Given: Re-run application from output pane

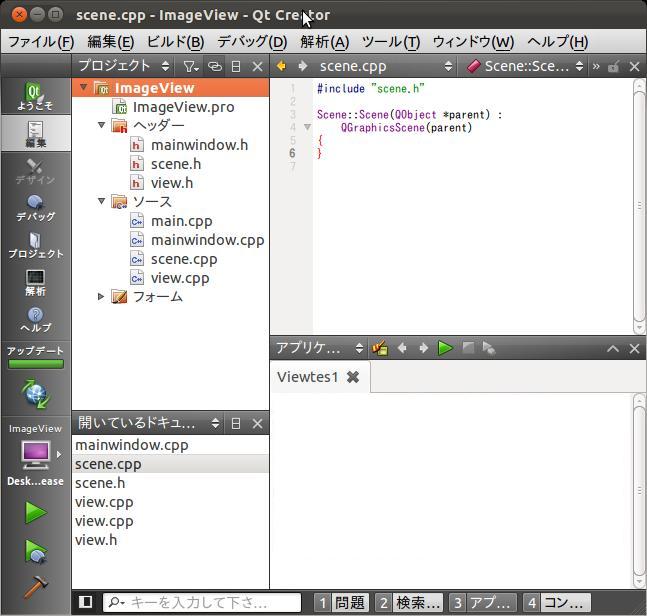Looking at the screenshot, I should click(445, 348).
